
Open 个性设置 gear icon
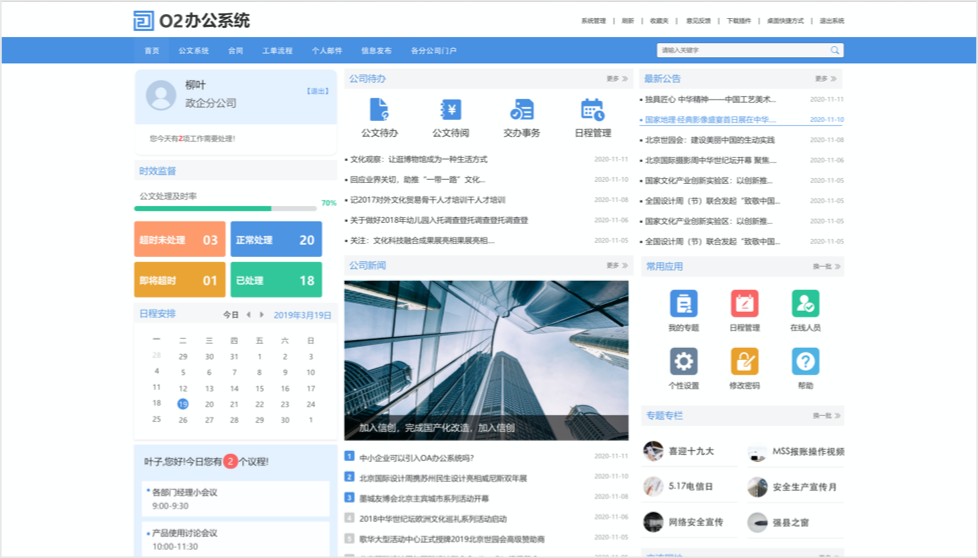click(684, 362)
